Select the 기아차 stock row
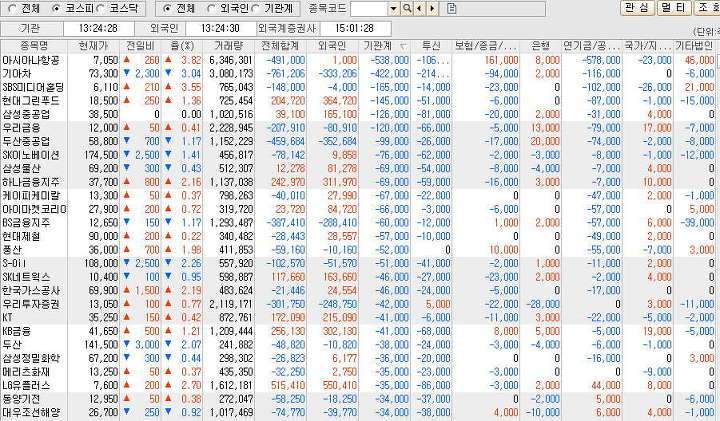 click(357, 73)
